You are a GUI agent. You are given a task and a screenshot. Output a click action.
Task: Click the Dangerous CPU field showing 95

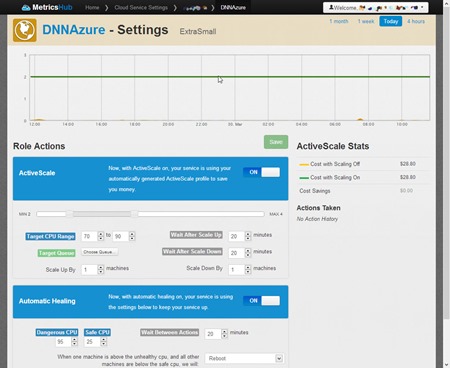(x=63, y=342)
